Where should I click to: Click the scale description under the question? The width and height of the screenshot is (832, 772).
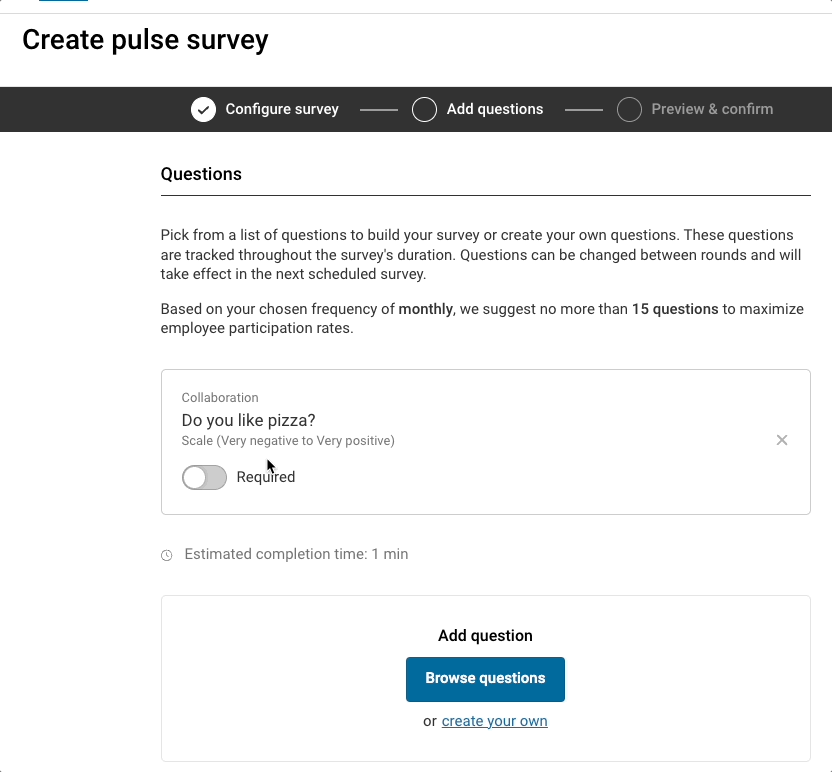point(288,440)
